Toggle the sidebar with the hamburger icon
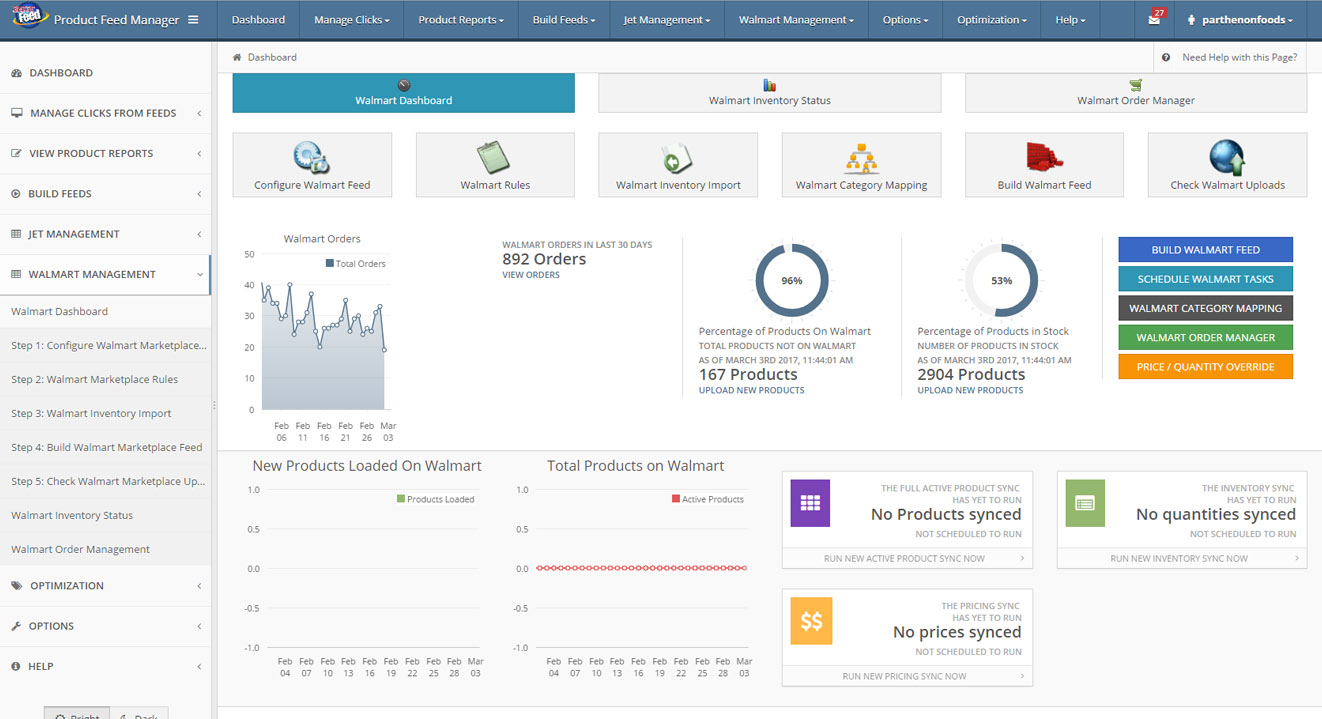 tap(193, 20)
